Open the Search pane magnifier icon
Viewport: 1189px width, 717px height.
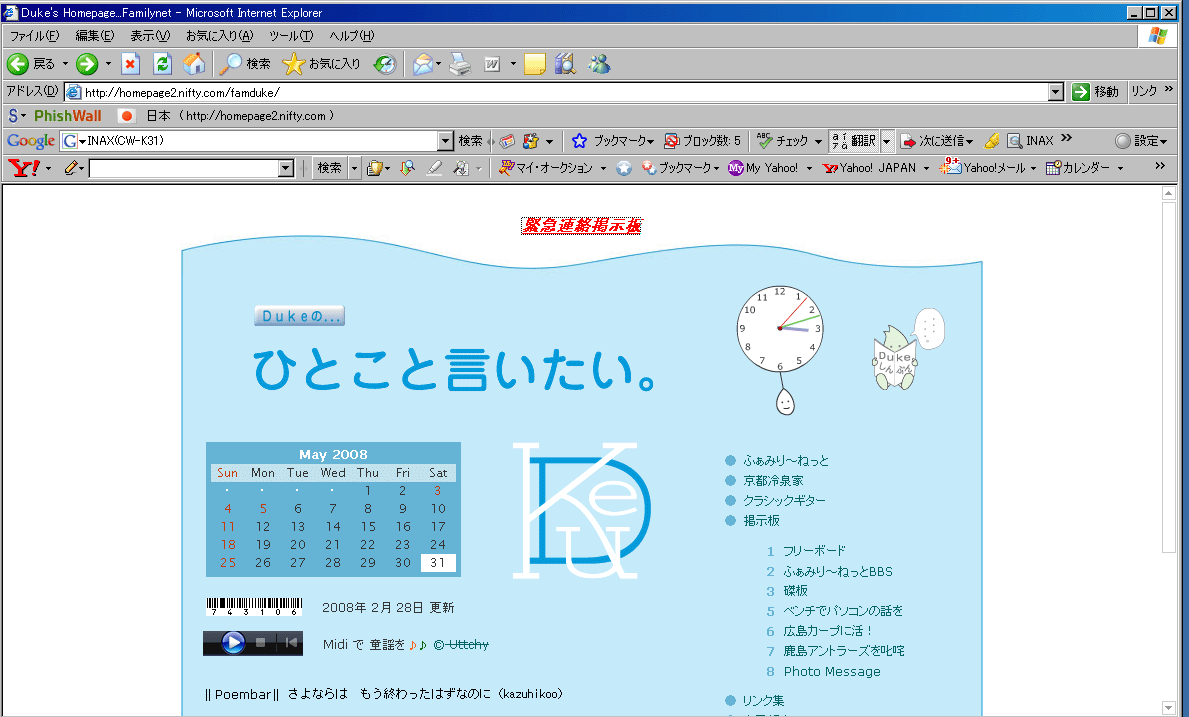[230, 64]
